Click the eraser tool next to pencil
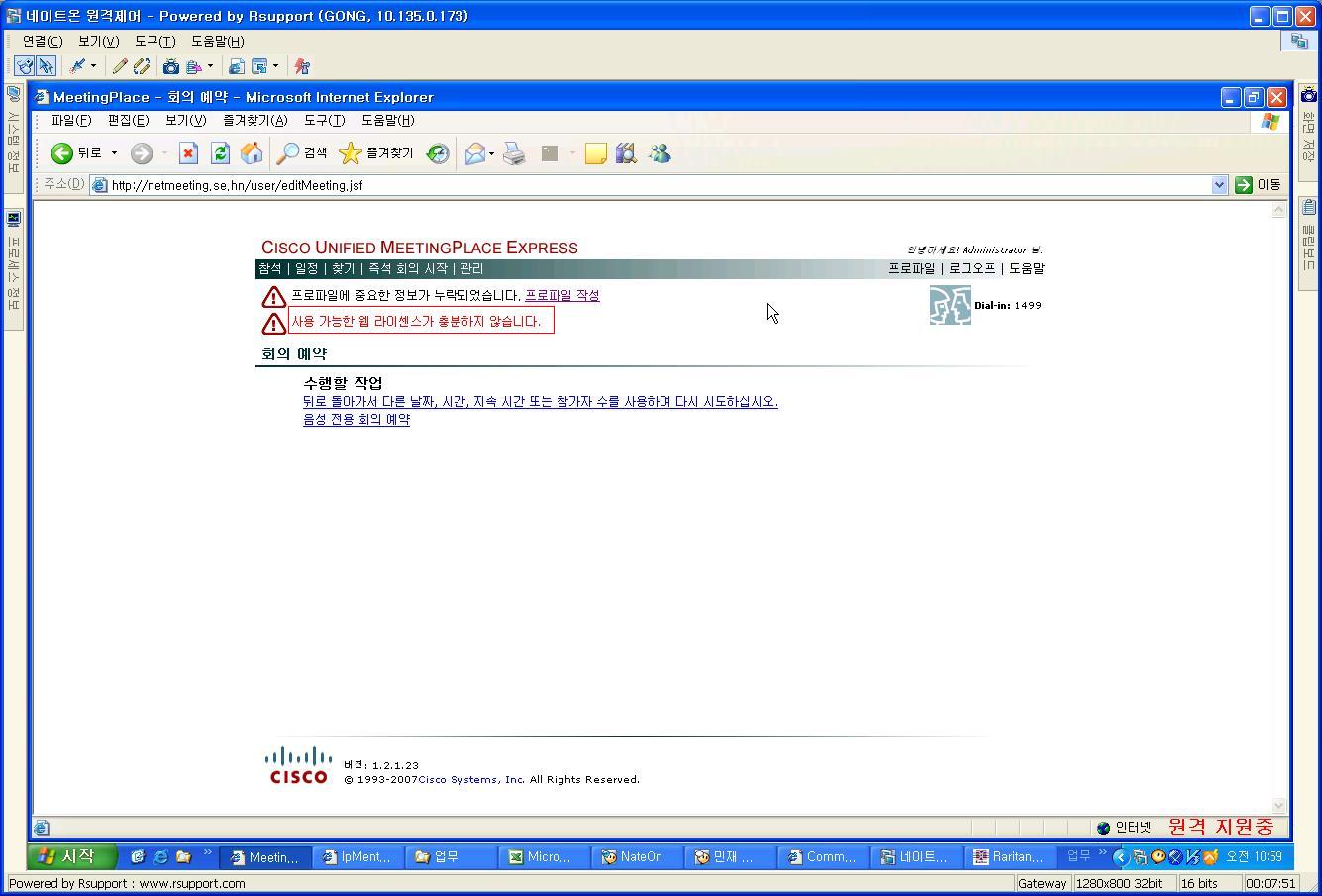The width and height of the screenshot is (1322, 896). (141, 66)
